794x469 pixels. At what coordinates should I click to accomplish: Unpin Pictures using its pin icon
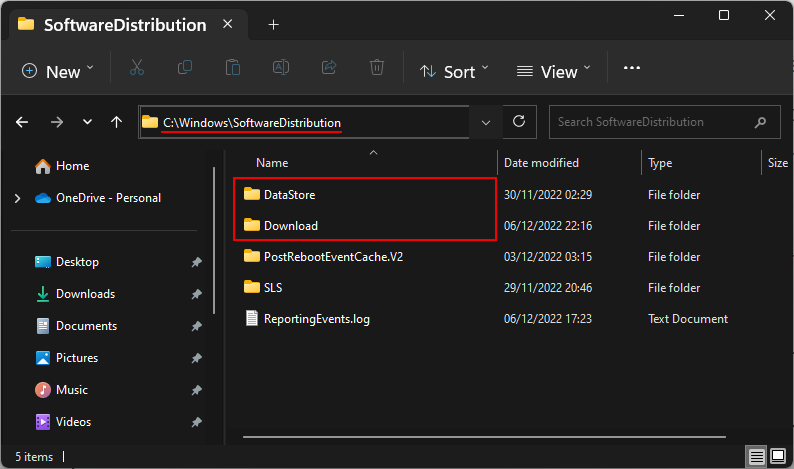click(x=196, y=358)
